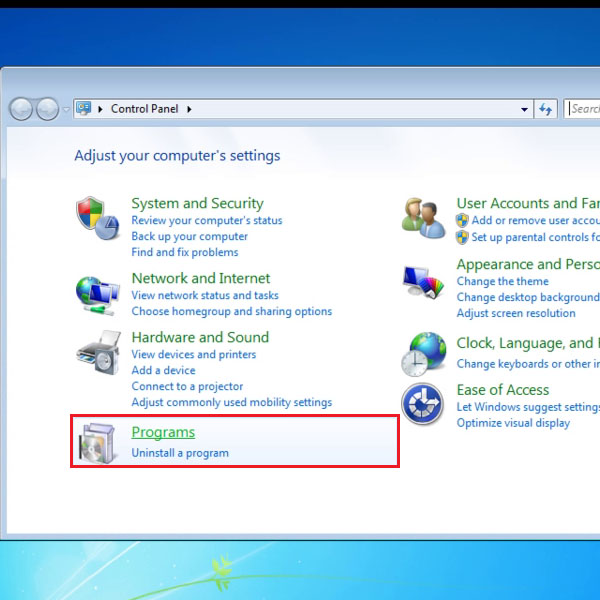Screen dimensions: 600x600
Task: Open Review your computer's status
Action: tap(207, 220)
